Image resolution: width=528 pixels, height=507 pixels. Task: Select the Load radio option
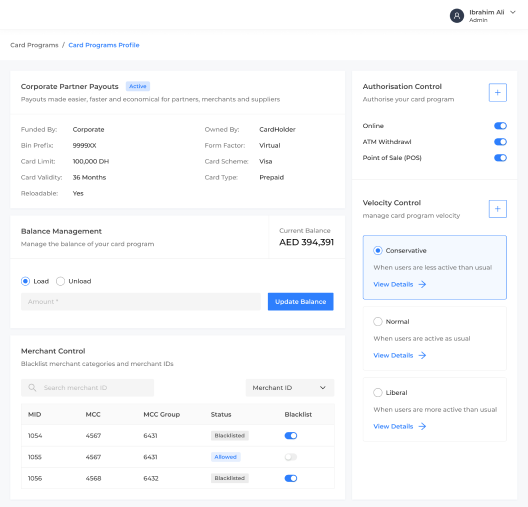pos(25,281)
